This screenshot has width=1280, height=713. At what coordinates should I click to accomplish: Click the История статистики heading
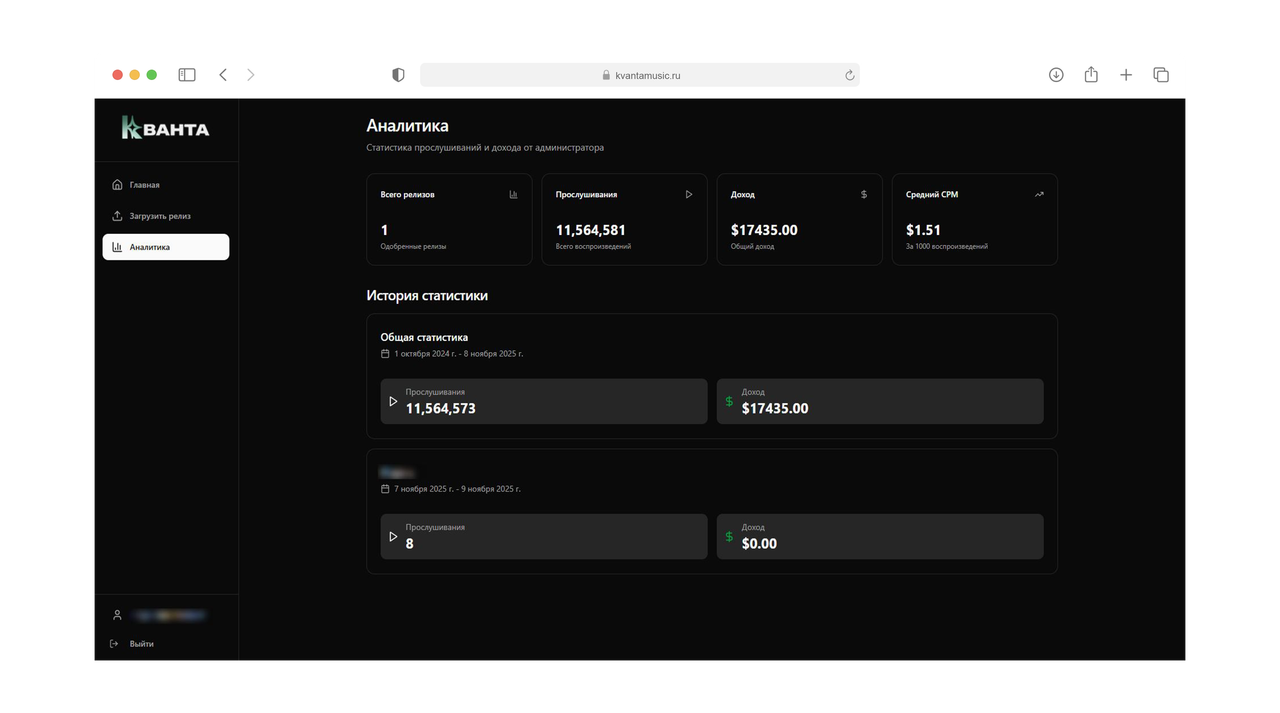427,296
